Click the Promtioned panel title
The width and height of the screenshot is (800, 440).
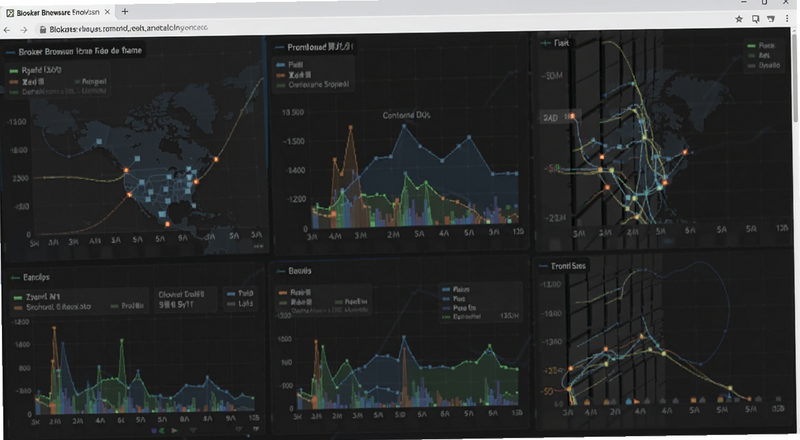click(319, 47)
